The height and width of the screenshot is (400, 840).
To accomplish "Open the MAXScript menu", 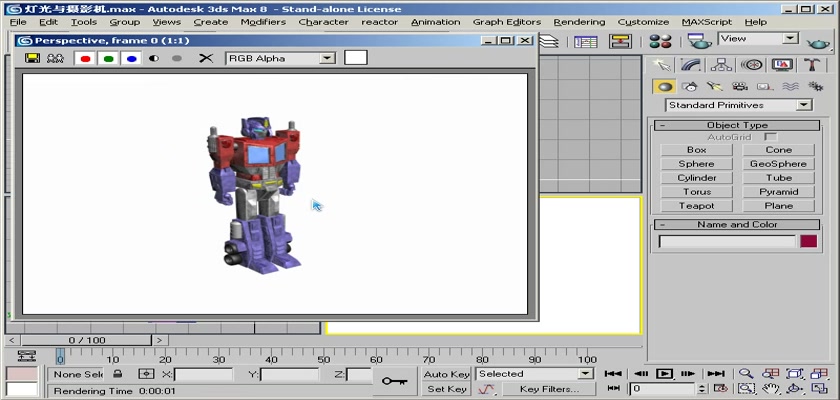I will click(707, 22).
